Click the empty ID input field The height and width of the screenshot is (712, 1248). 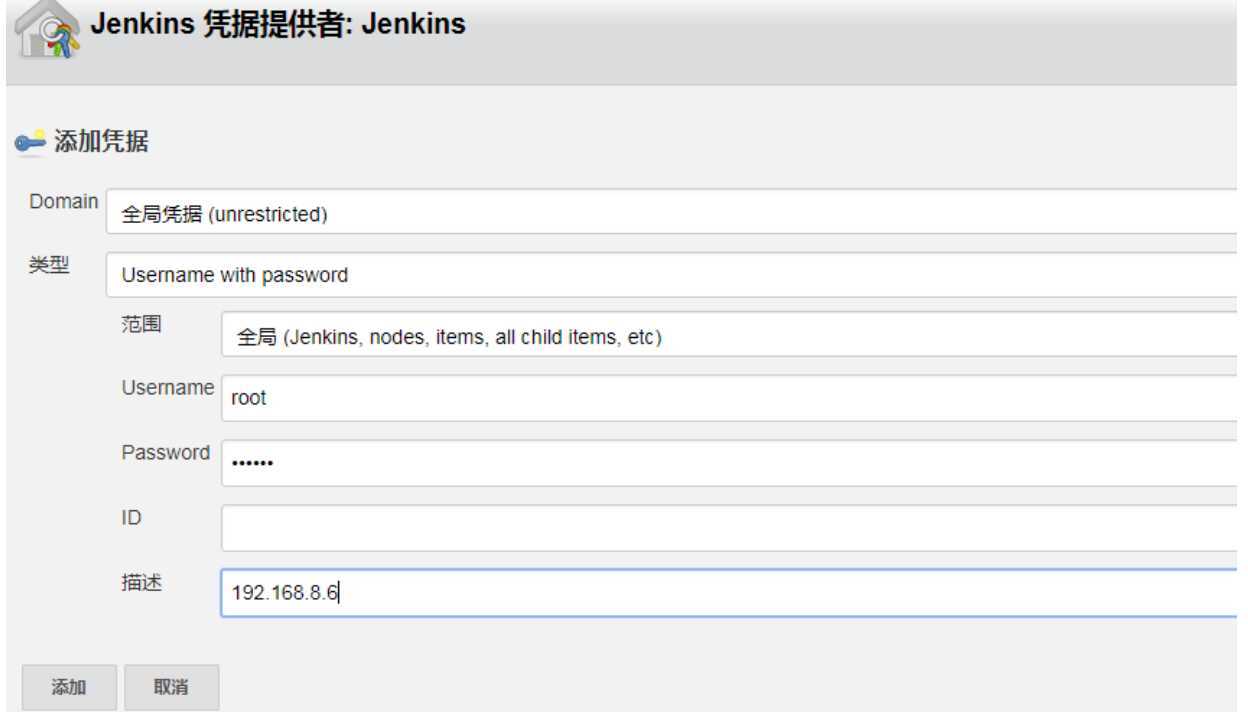(729, 528)
